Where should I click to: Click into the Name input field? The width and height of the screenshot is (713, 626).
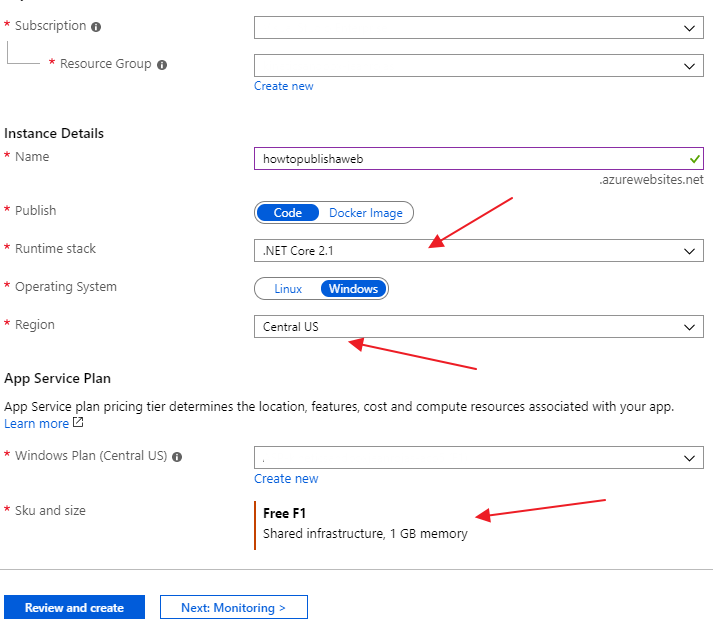click(x=470, y=159)
